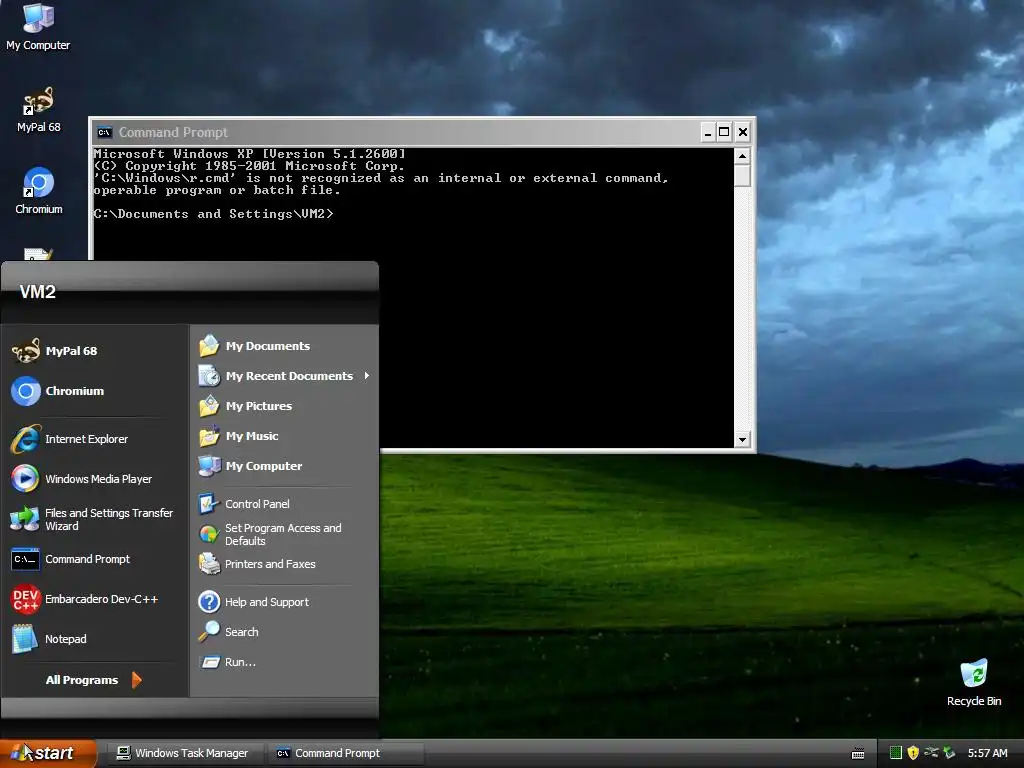Open My Documents in the Start menu
The width and height of the screenshot is (1024, 768).
(284, 346)
